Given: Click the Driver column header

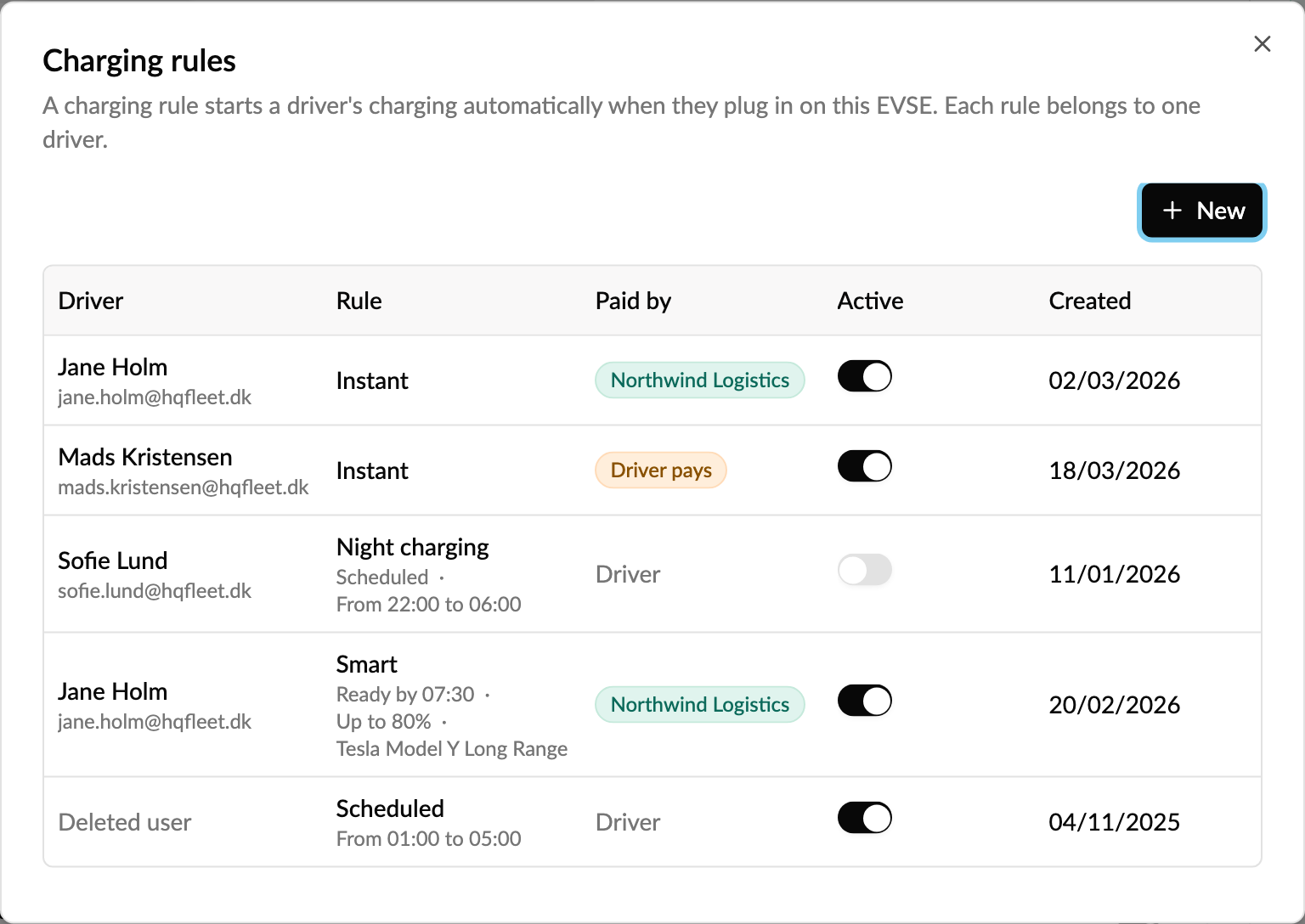Looking at the screenshot, I should [91, 301].
